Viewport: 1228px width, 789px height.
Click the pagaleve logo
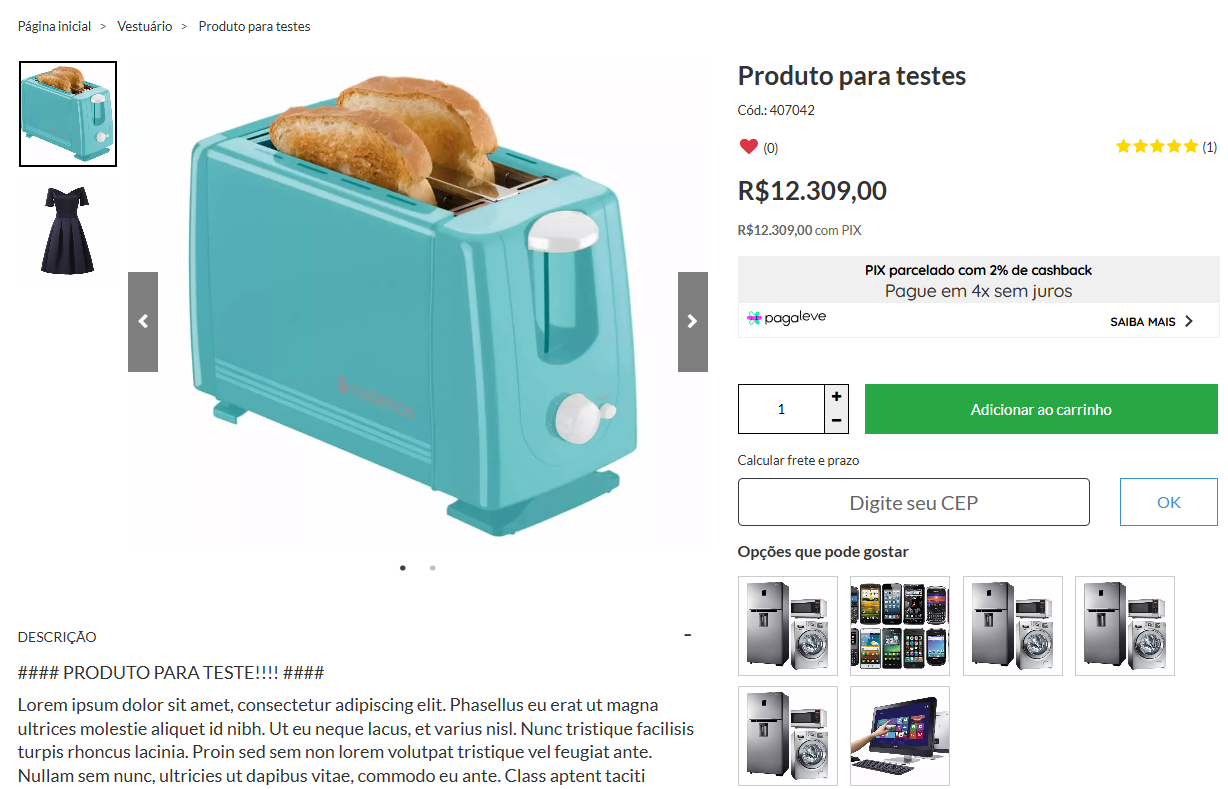787,318
